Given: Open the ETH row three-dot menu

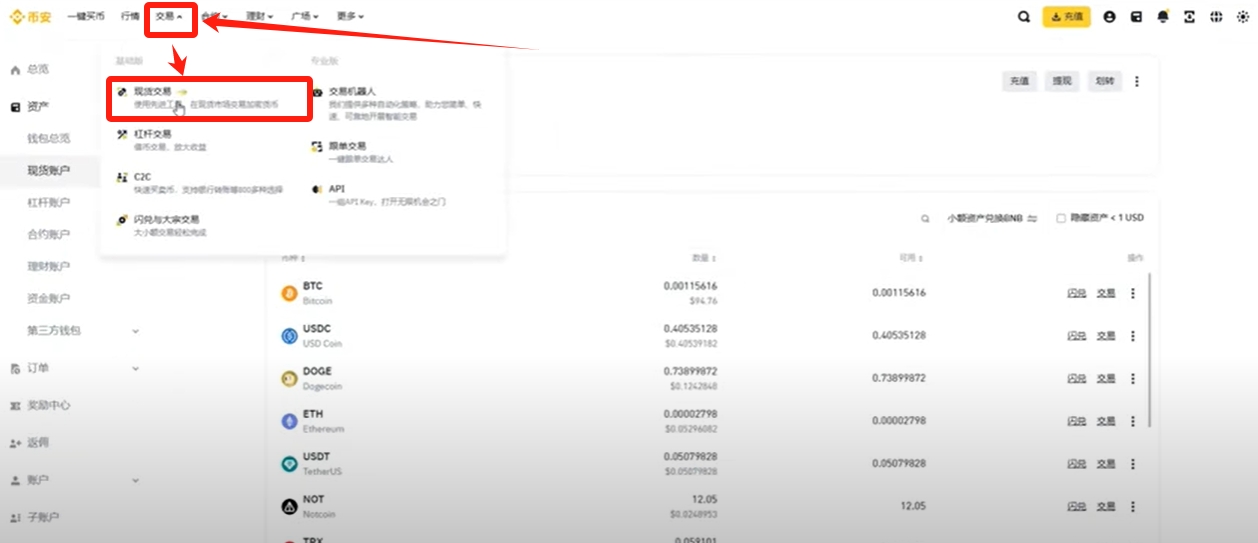Looking at the screenshot, I should click(x=1132, y=421).
